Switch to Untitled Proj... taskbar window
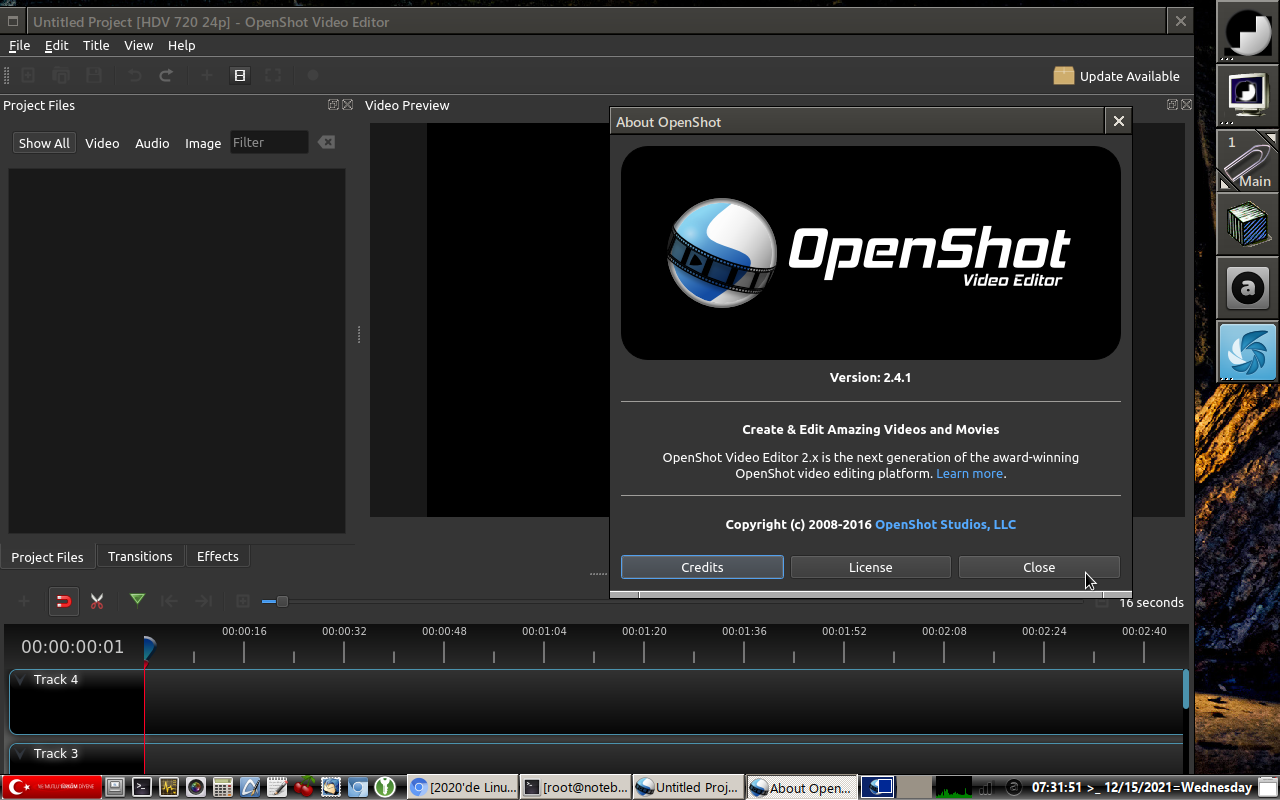Image resolution: width=1280 pixels, height=800 pixels. click(x=689, y=787)
